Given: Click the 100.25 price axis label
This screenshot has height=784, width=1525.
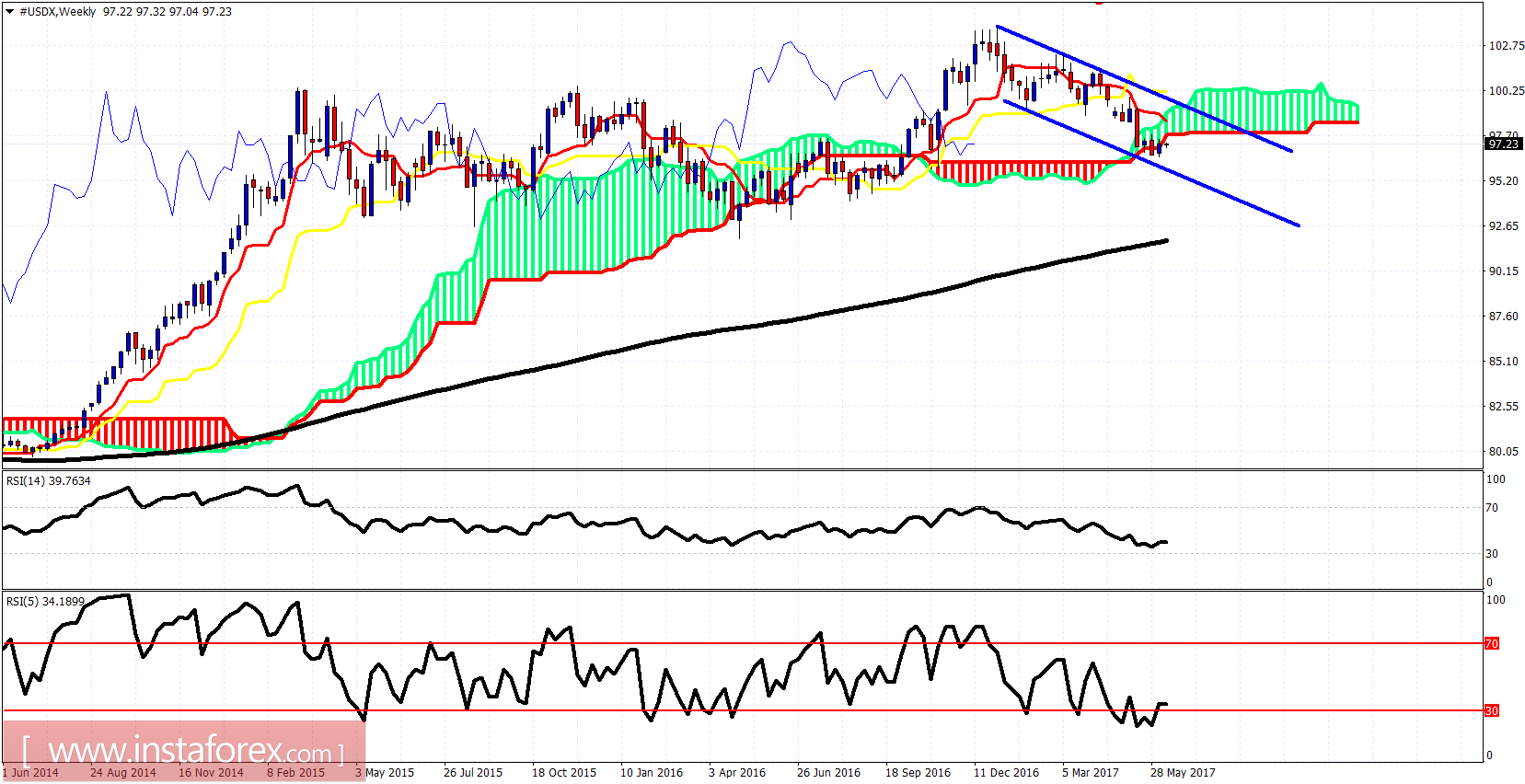Looking at the screenshot, I should 1506,91.
